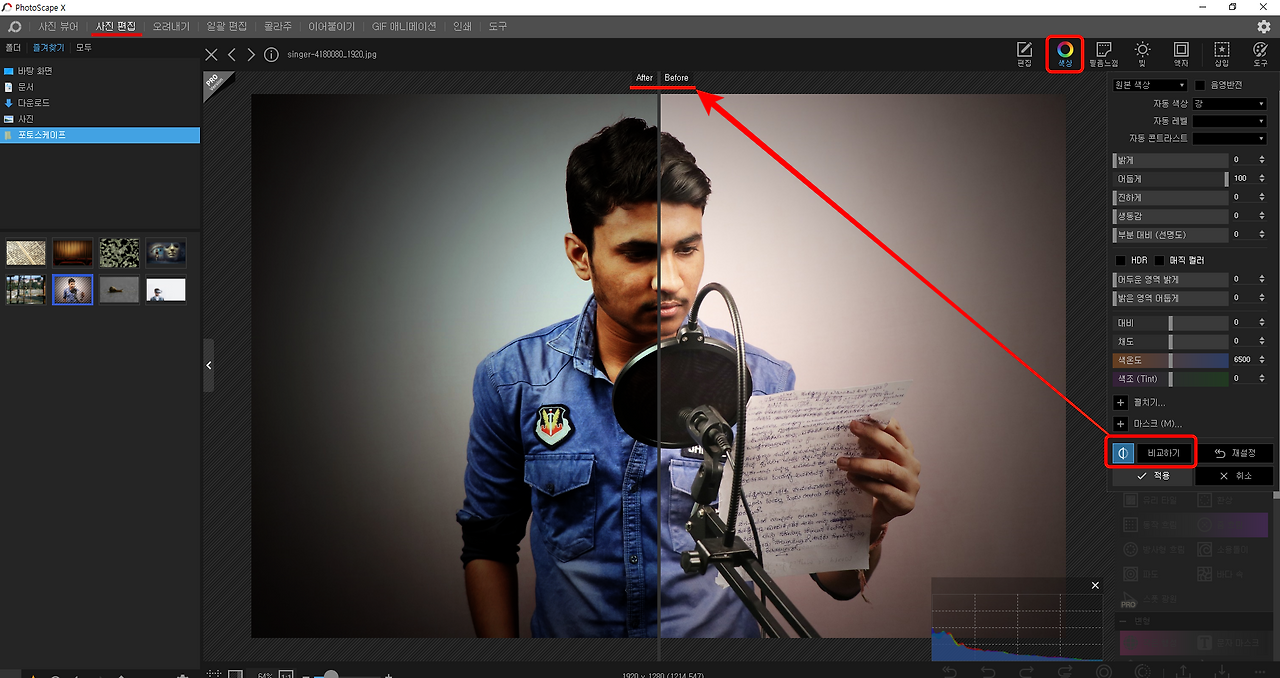Image resolution: width=1280 pixels, height=678 pixels.
Task: Switch to the 도구 tab in top menu
Action: (497, 26)
